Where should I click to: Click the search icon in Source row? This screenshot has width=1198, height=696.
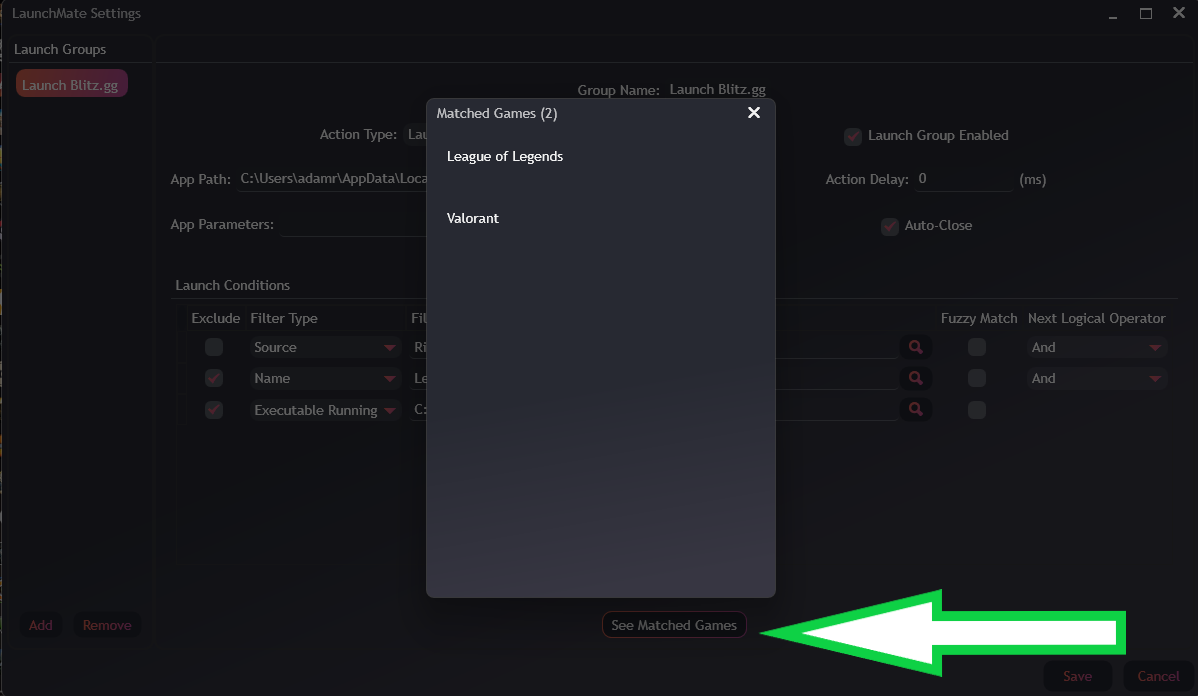click(x=915, y=348)
